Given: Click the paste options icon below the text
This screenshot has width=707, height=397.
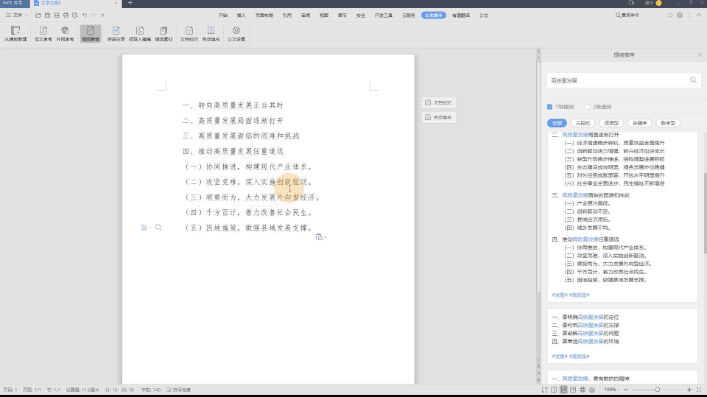Looking at the screenshot, I should click(x=319, y=237).
